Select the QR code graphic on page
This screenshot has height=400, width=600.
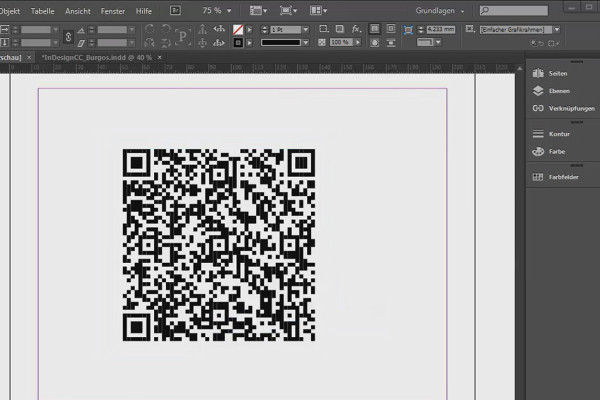pos(219,245)
